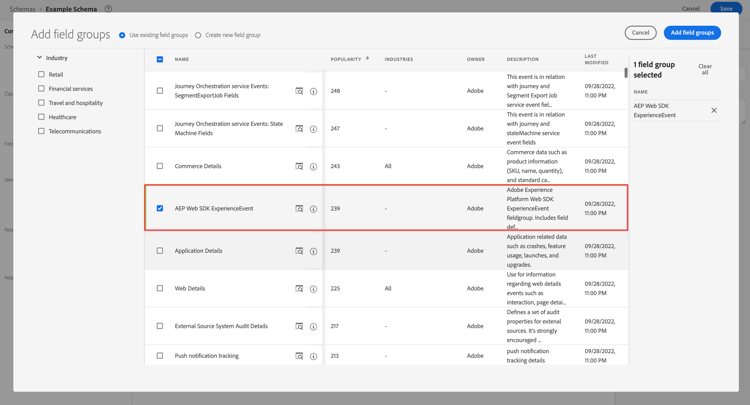Viewport: 750px width, 405px height.
Task: Check the Retail industry filter
Action: [41, 74]
